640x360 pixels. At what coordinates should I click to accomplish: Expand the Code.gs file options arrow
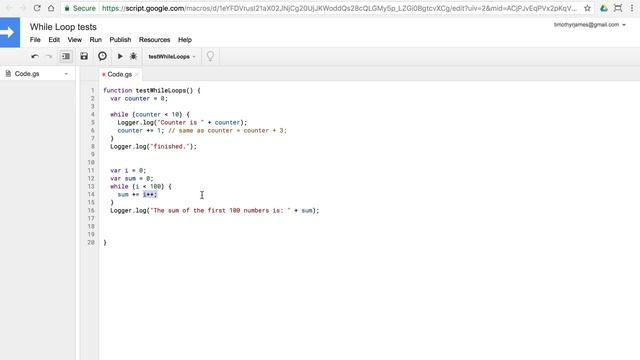66,74
